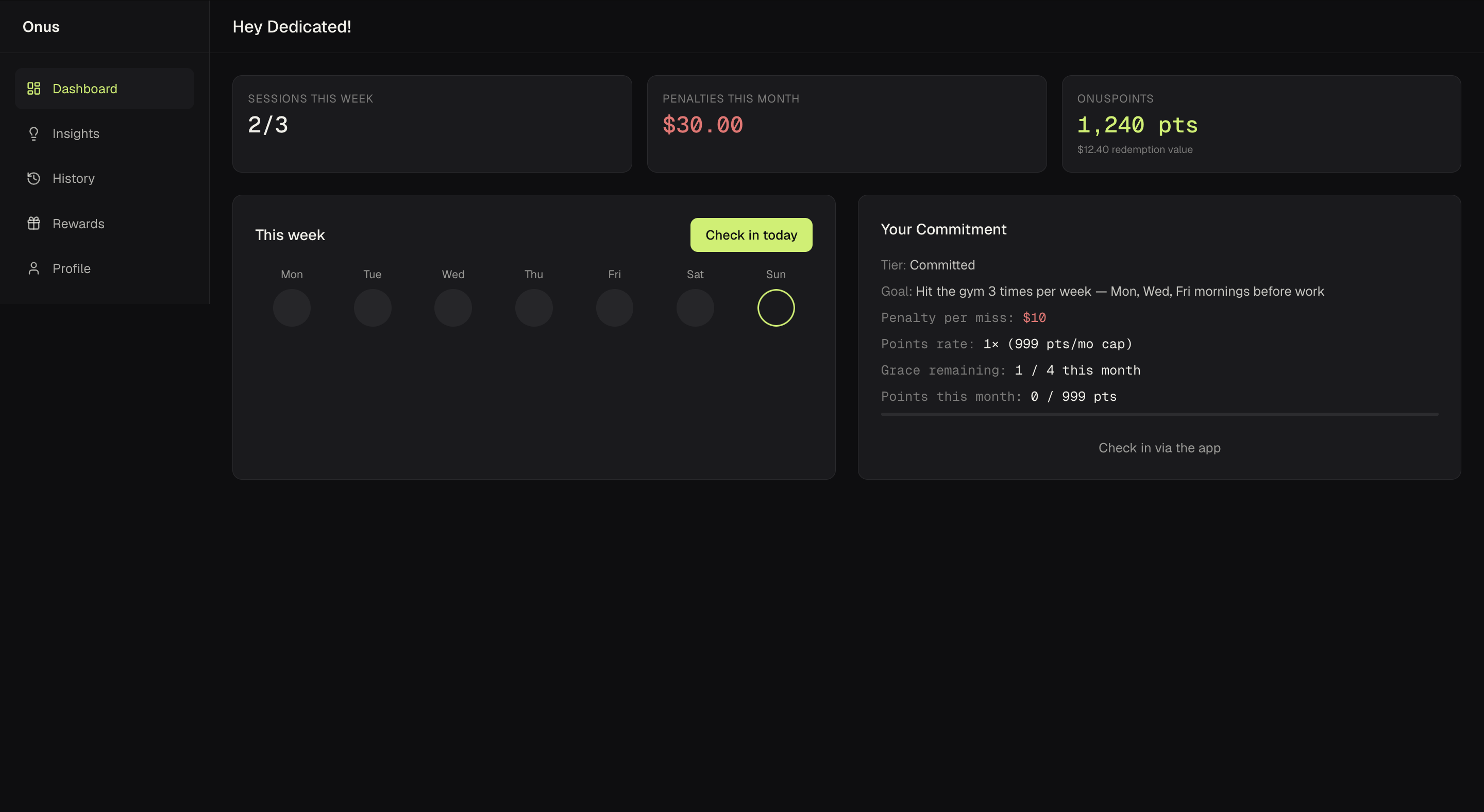Click the Profile person icon

click(33, 268)
